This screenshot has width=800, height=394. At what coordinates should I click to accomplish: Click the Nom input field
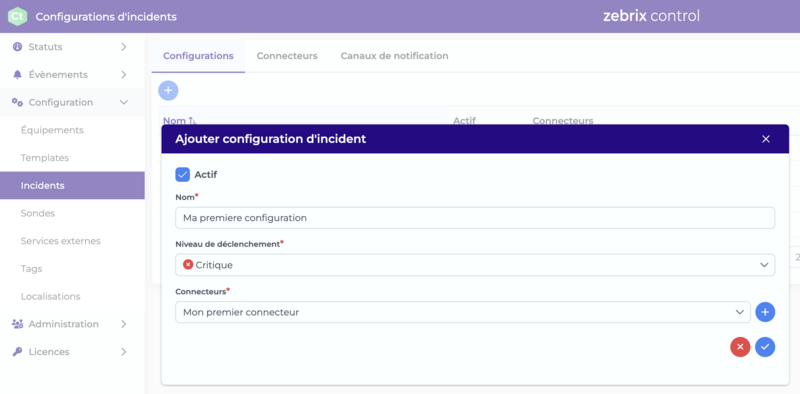(x=475, y=218)
